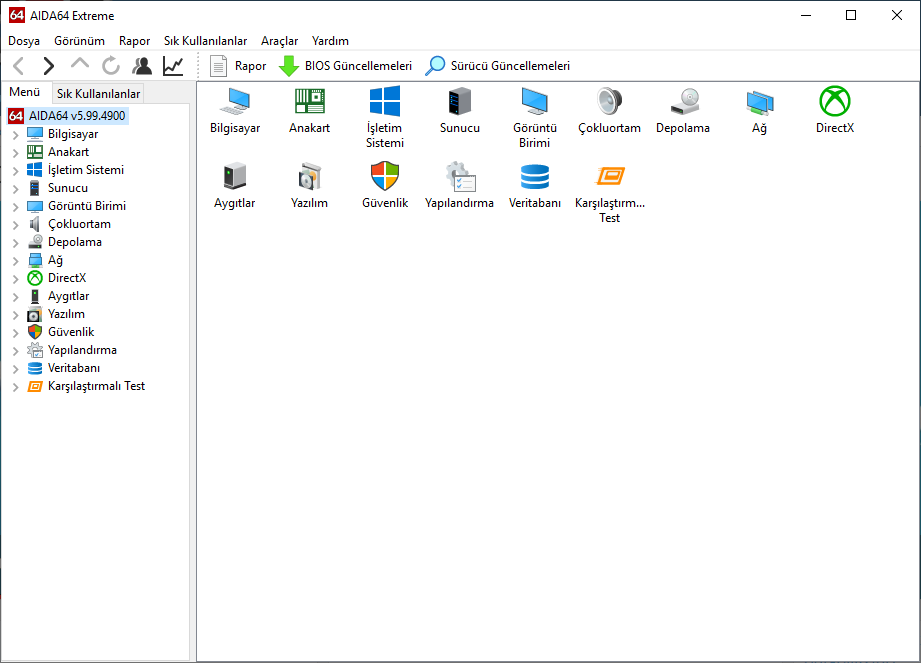This screenshot has width=921, height=663.
Task: Click the magnifier Sürücü Güncellemeleri icon
Action: pyautogui.click(x=435, y=66)
